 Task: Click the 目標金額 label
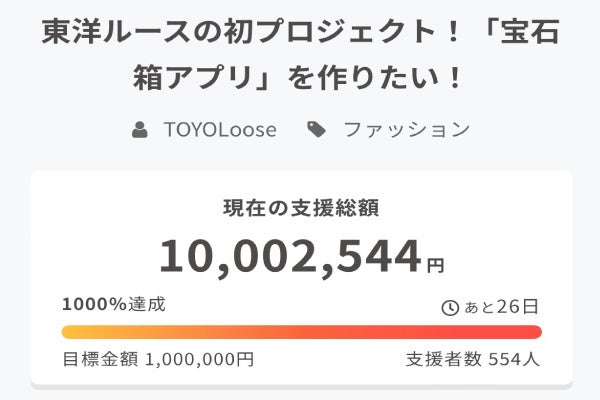101,359
